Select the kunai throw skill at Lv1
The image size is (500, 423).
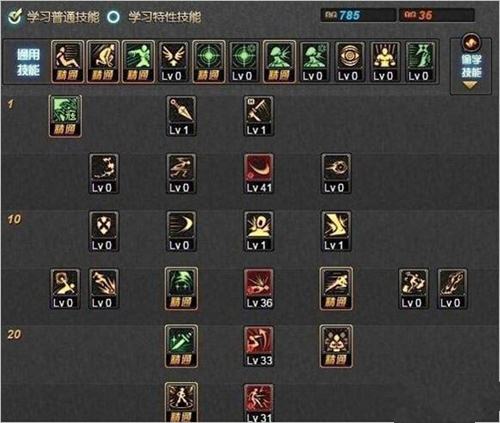click(181, 116)
